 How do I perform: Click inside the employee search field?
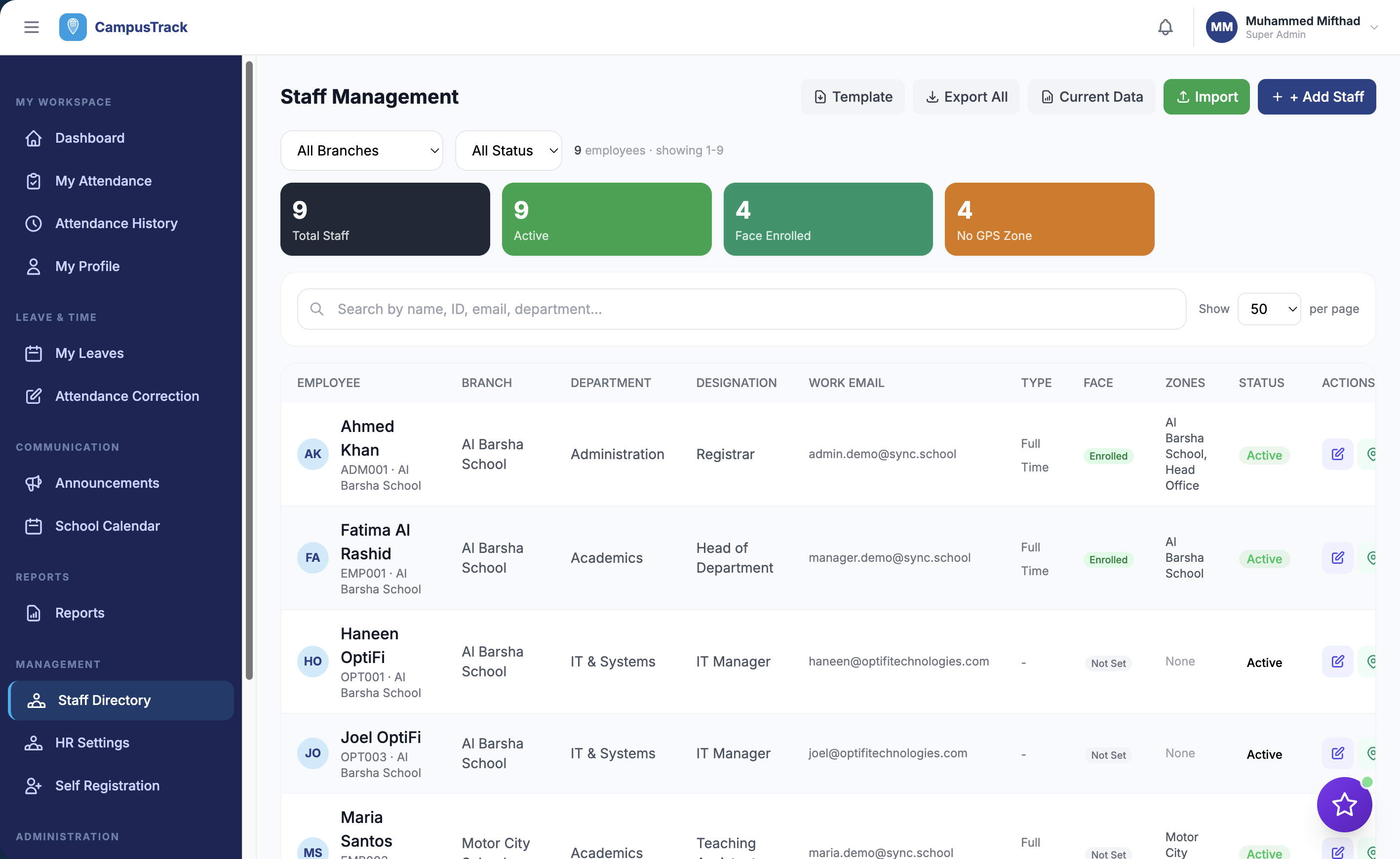pos(682,309)
